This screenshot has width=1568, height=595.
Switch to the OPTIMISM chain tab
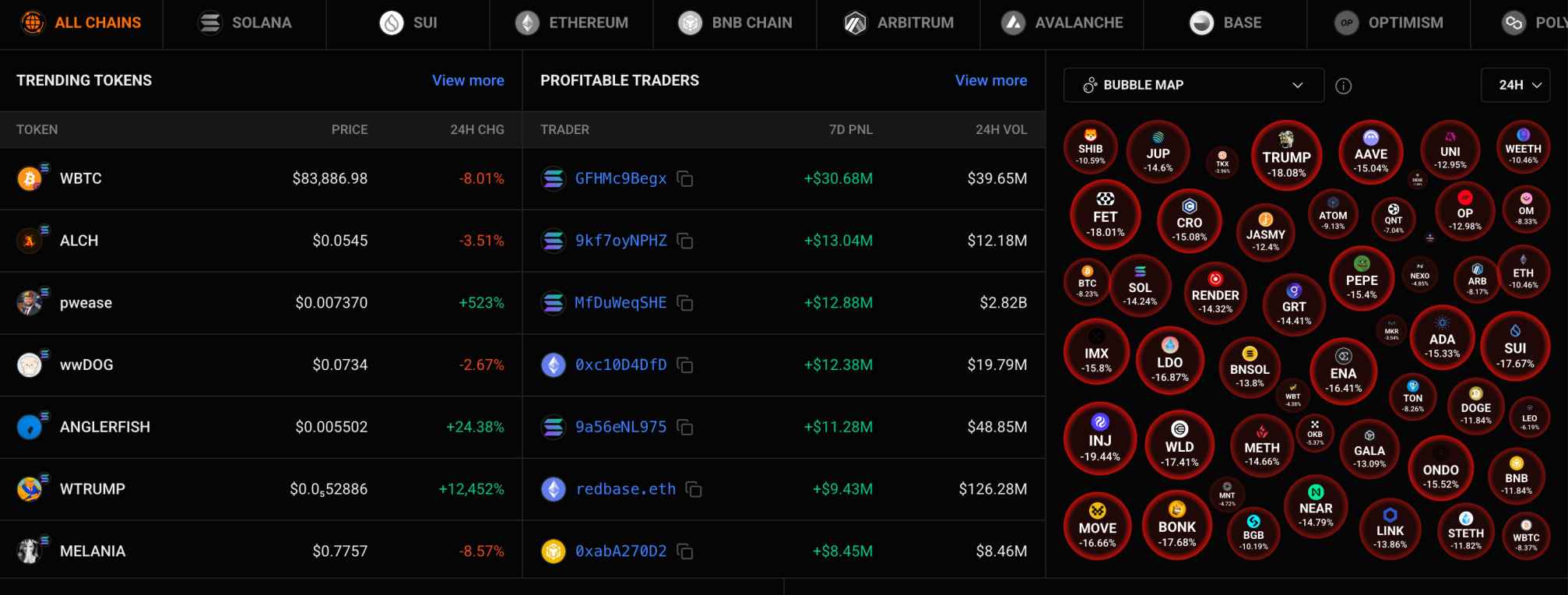click(x=1389, y=23)
